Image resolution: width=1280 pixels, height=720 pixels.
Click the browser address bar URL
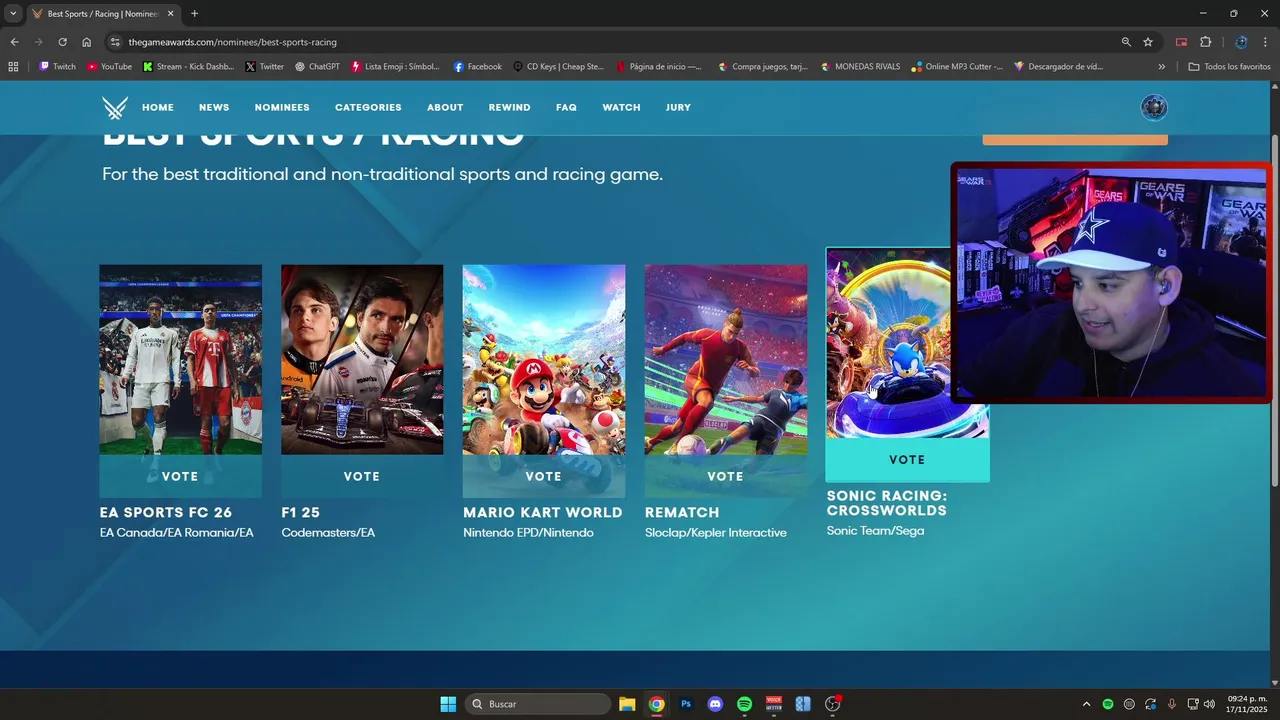tap(232, 42)
